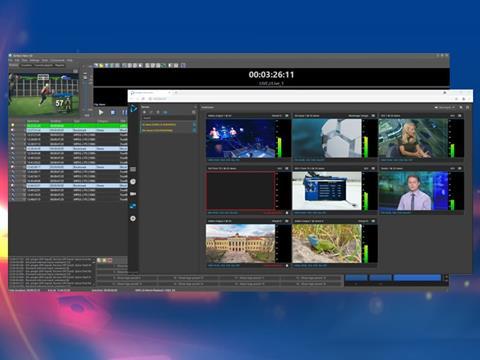Viewport: 480px width, 360px height.
Task: Click the soccer preview in playout window
Action: coord(44,95)
